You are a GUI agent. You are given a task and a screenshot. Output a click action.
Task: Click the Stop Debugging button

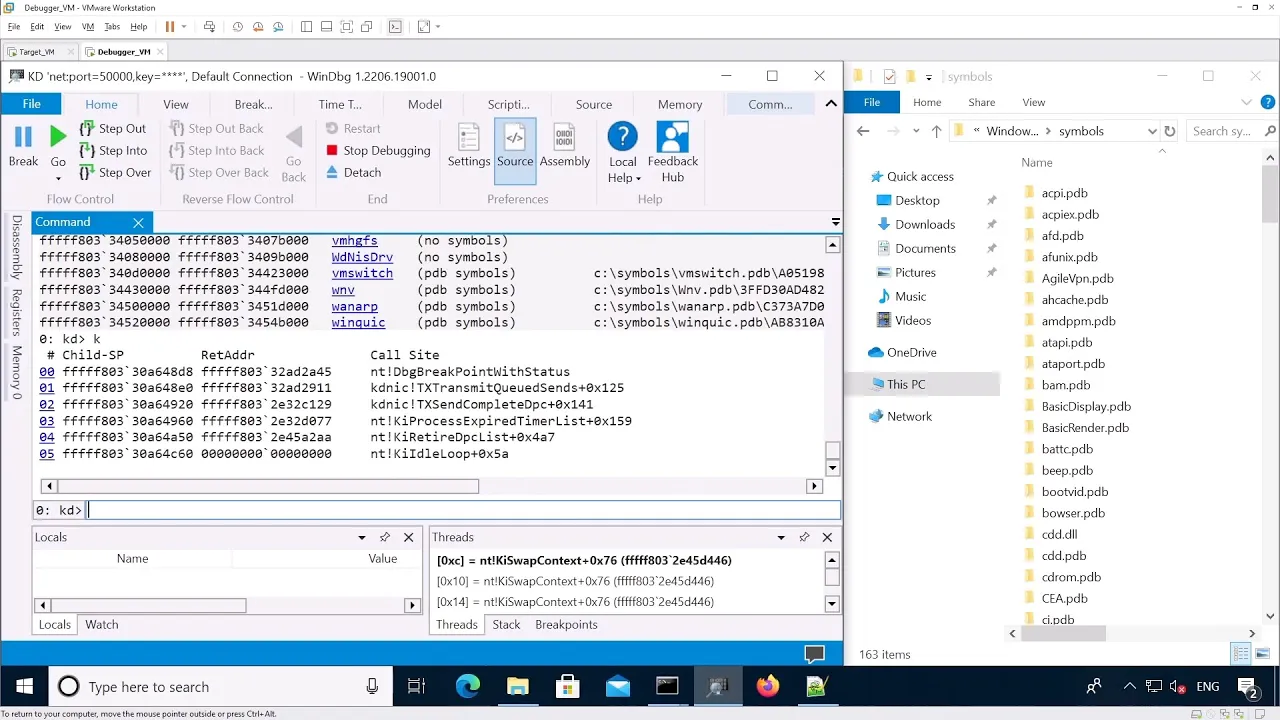point(378,150)
